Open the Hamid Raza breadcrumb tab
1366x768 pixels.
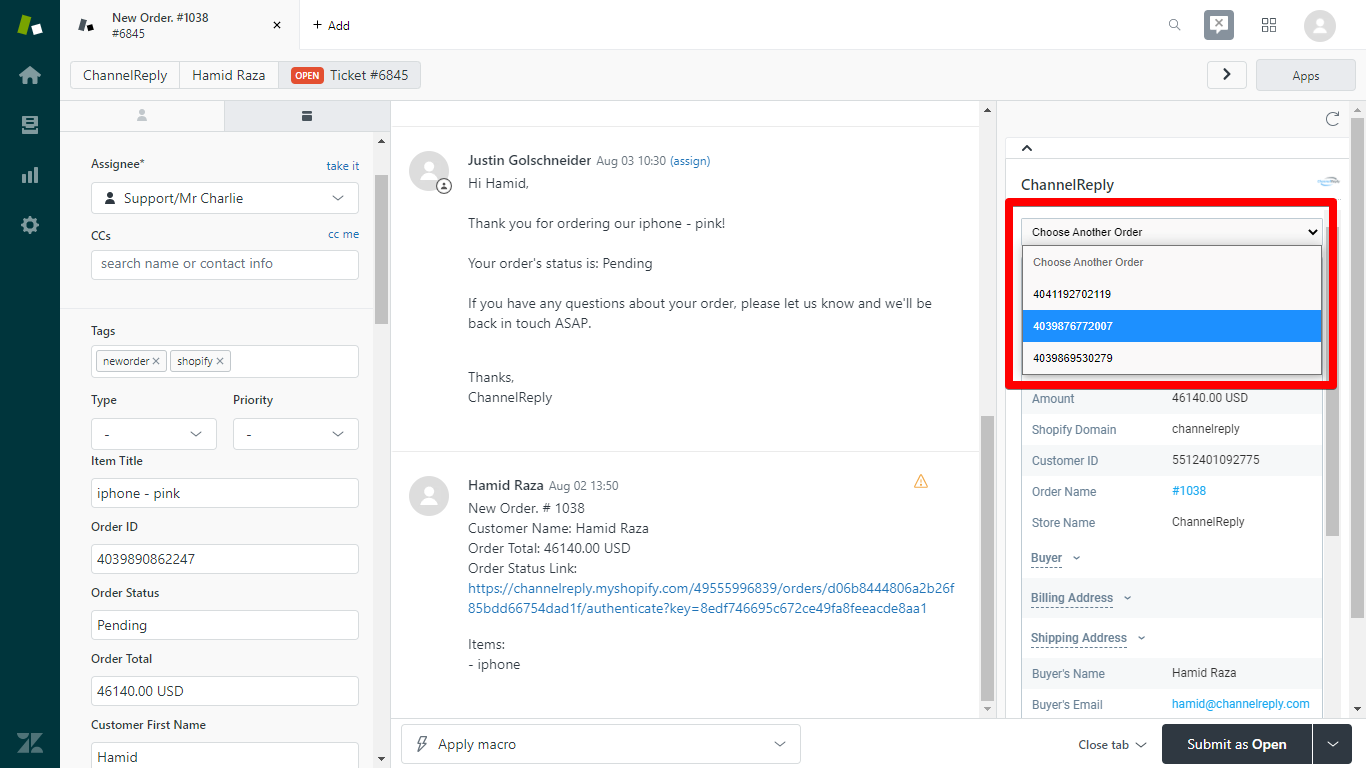[x=229, y=75]
